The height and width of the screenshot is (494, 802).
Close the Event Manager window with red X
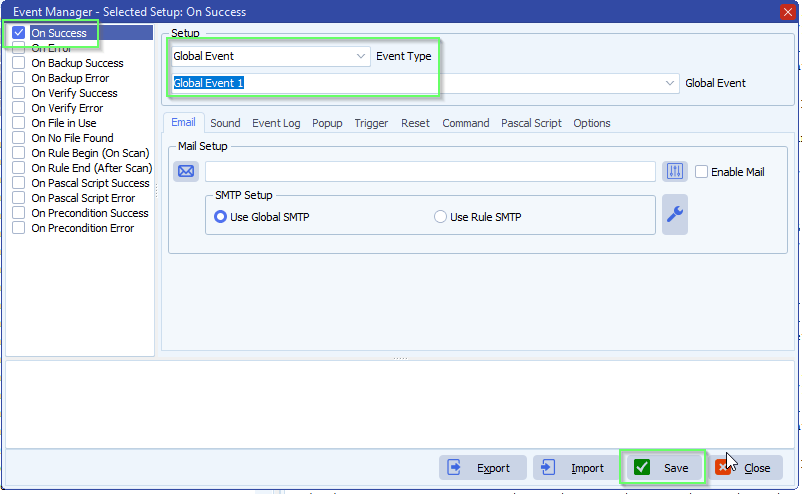click(788, 12)
